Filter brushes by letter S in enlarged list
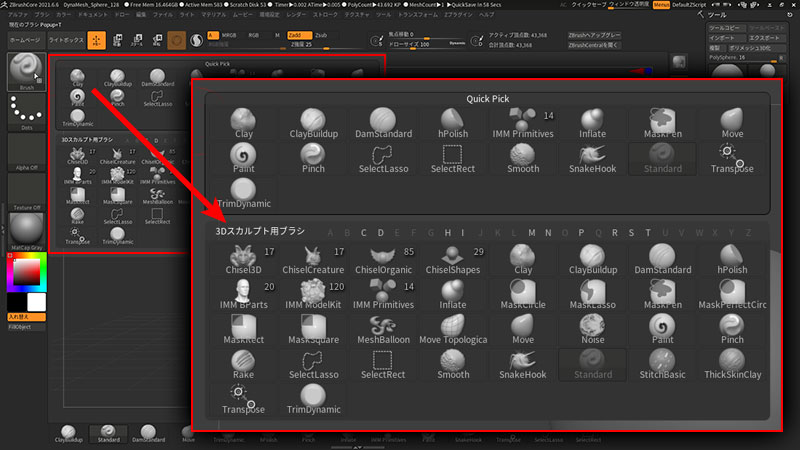This screenshot has width=800, height=450. pos(631,233)
